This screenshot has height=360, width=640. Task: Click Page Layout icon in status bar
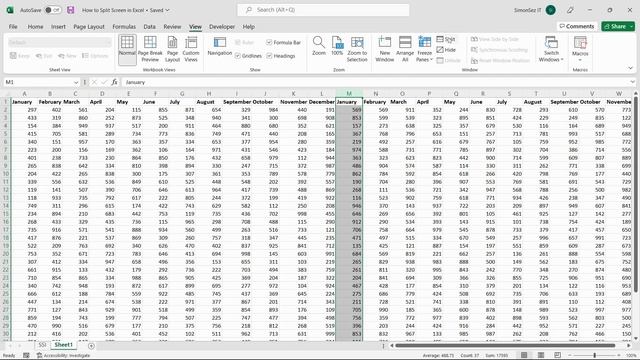(541, 355)
